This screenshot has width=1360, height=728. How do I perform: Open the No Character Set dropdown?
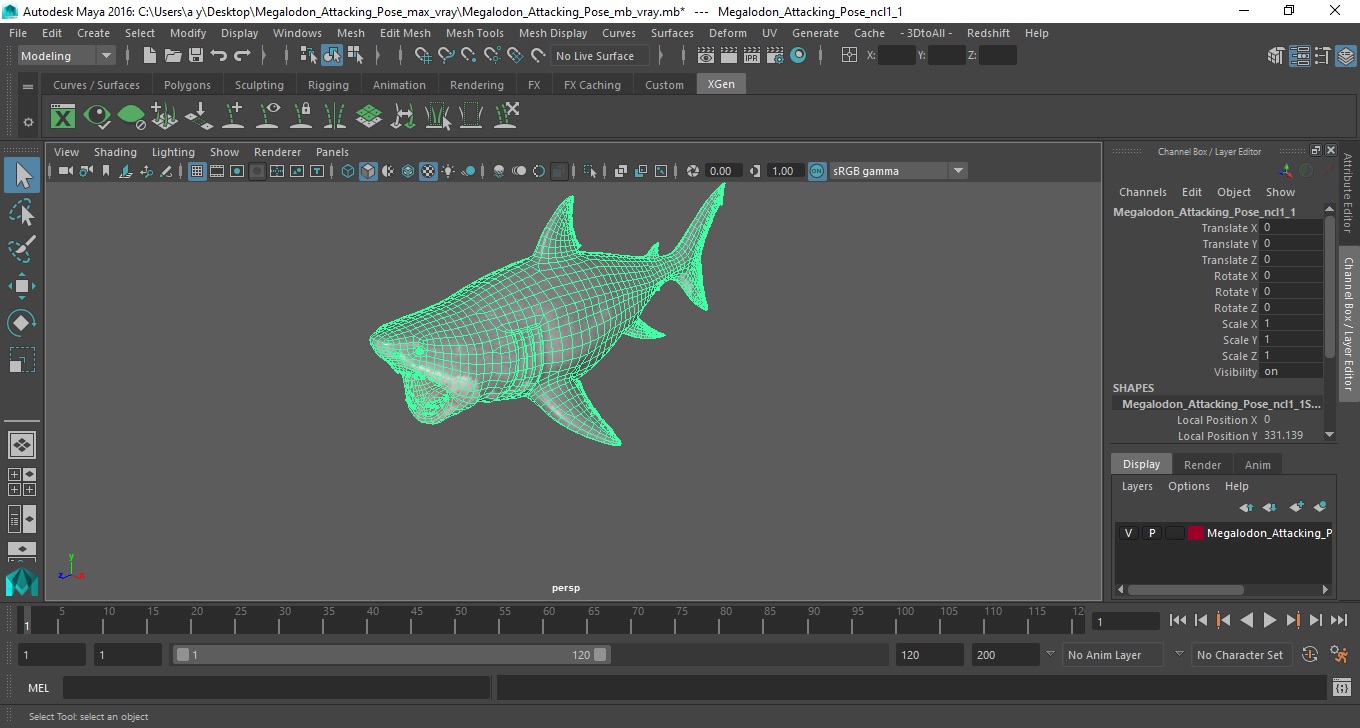(1240, 655)
